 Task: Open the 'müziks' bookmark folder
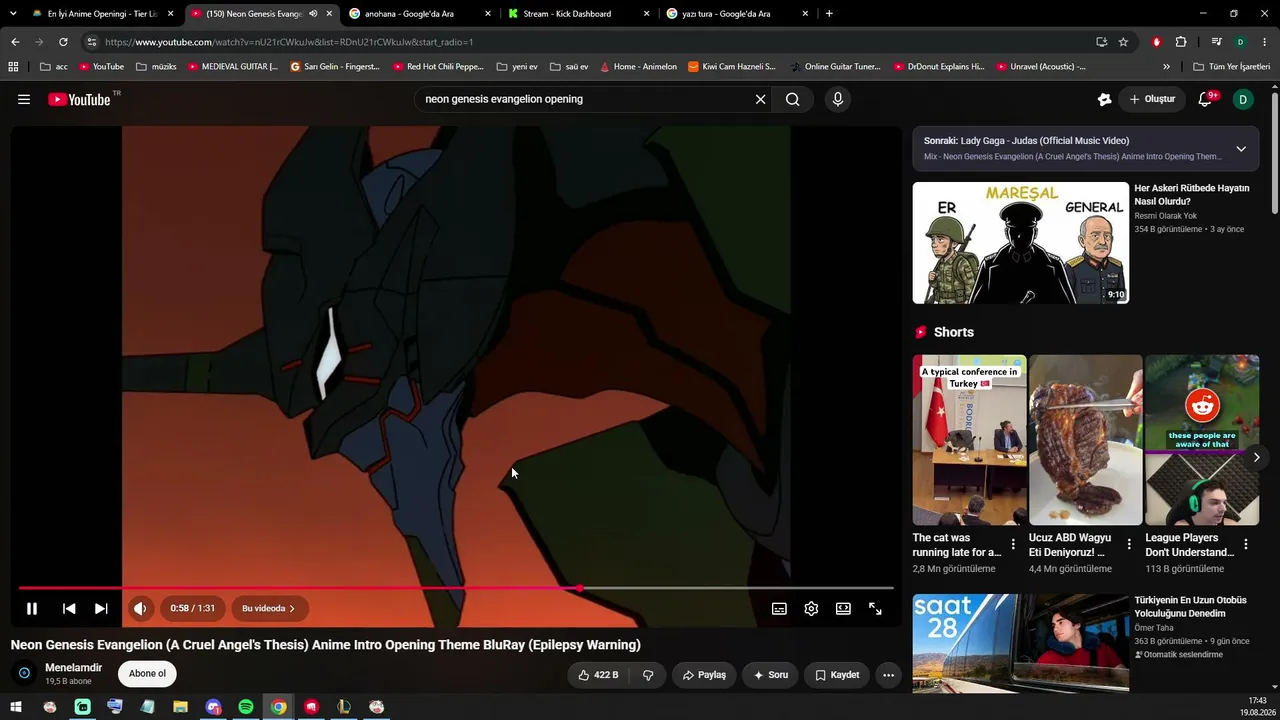[156, 67]
